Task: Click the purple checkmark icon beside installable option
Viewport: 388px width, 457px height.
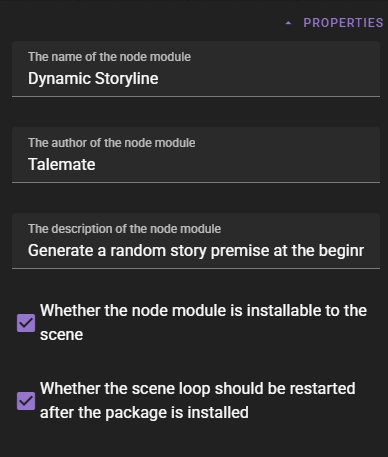Action: [x=26, y=323]
